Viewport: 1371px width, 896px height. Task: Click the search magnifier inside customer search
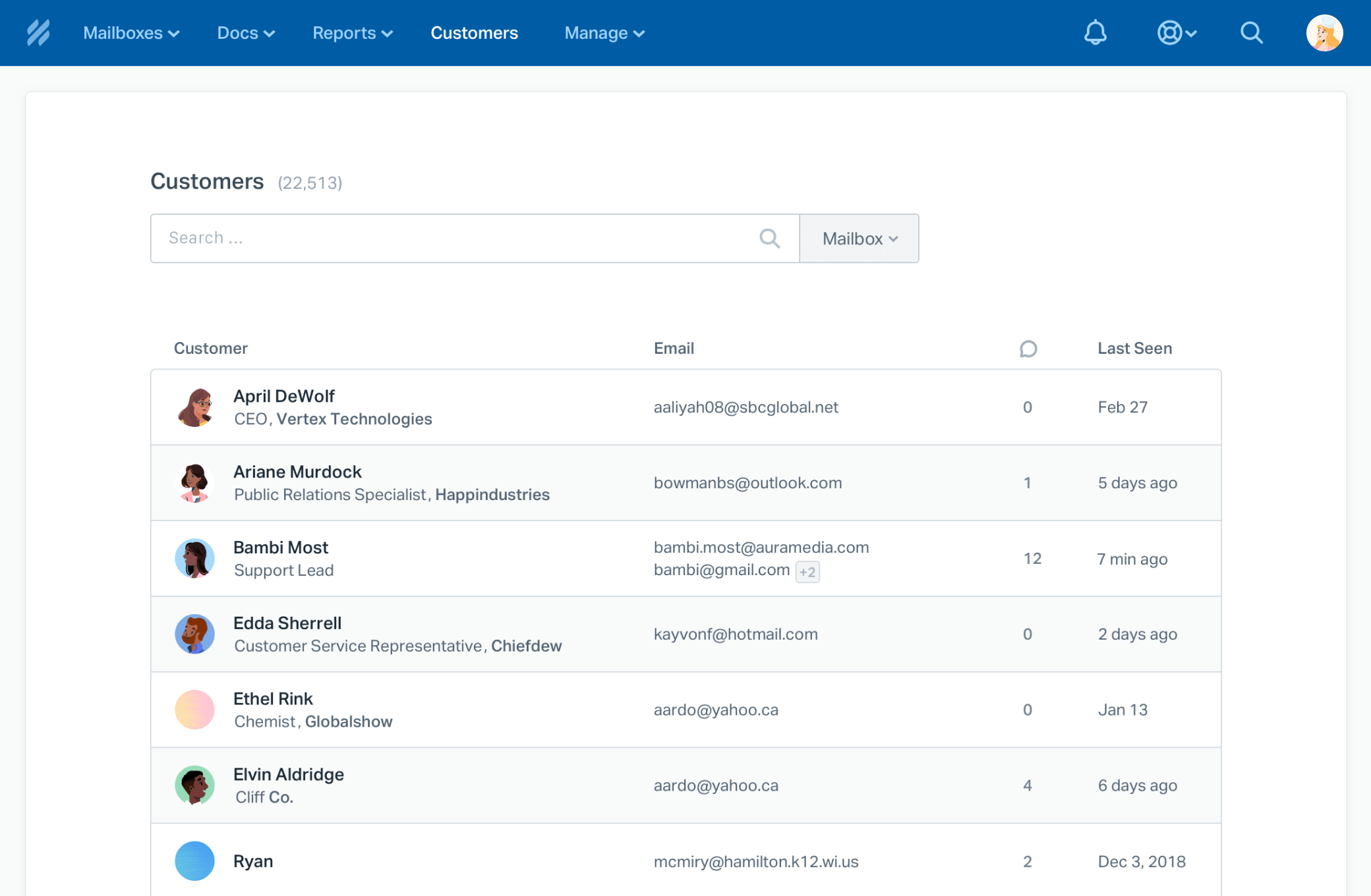click(x=769, y=238)
